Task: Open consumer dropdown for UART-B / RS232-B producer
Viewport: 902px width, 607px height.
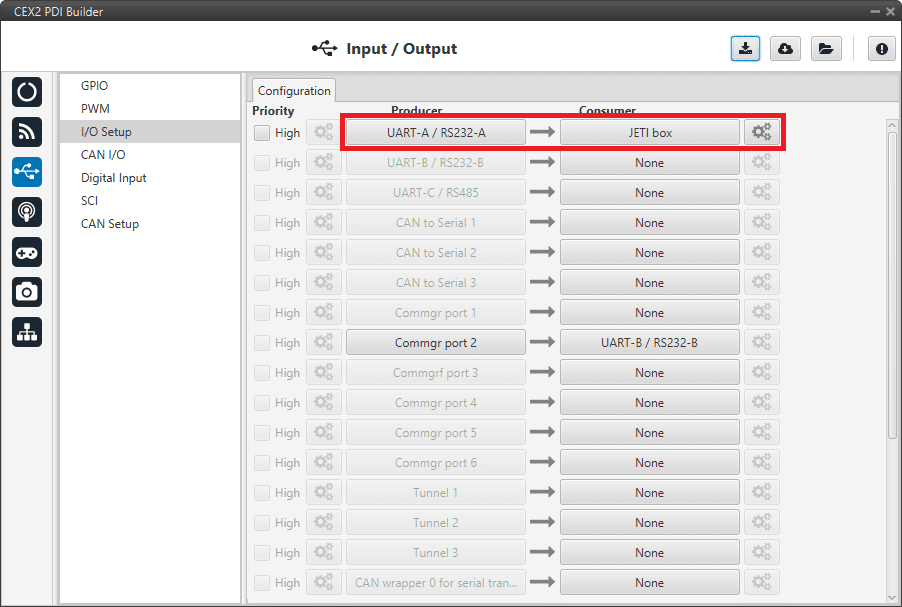Action: 649,162
